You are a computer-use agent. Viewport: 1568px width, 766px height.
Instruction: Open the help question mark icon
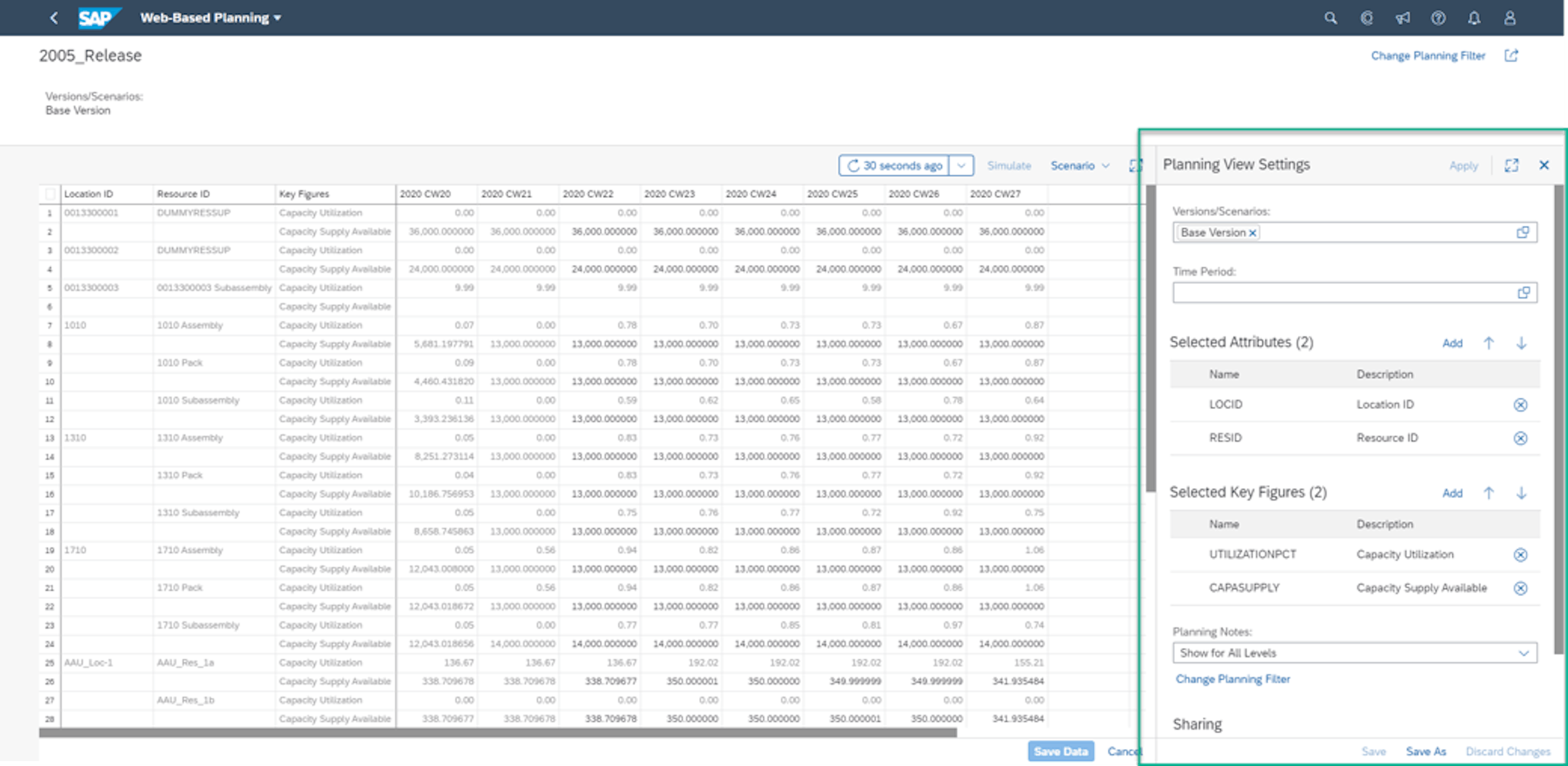click(x=1438, y=18)
